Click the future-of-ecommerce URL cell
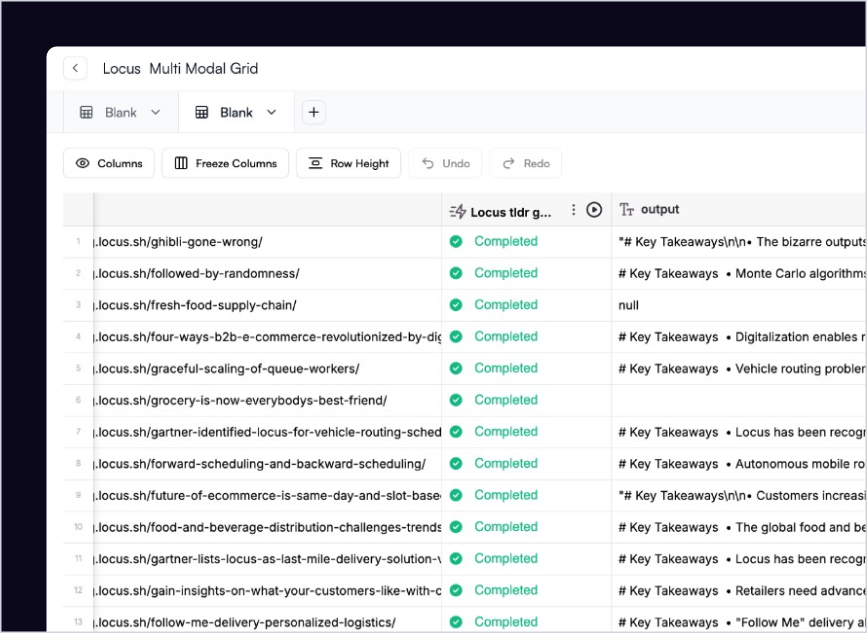Viewport: 867px width, 633px height. pyautogui.click(x=268, y=495)
